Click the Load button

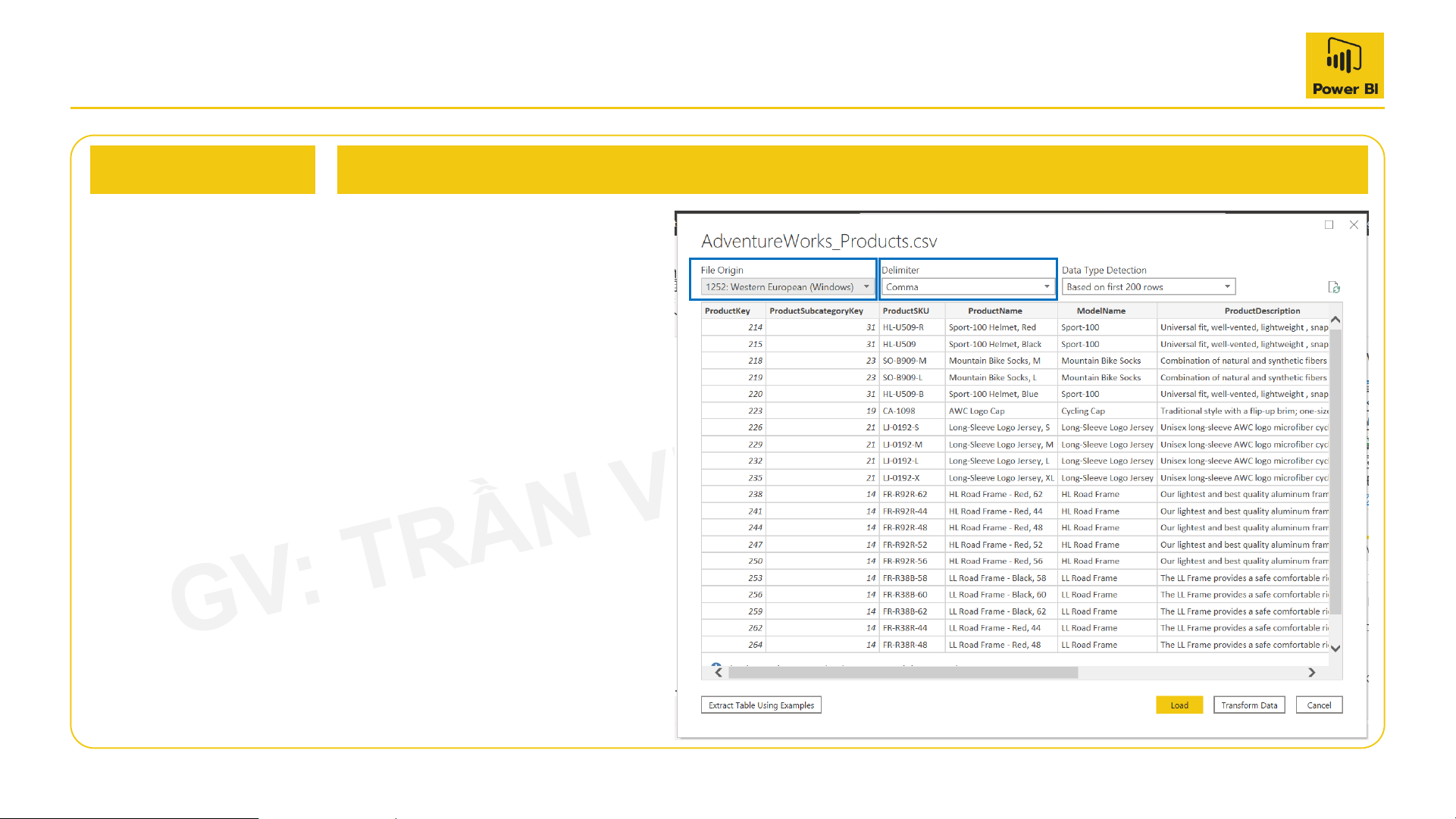click(x=1179, y=705)
